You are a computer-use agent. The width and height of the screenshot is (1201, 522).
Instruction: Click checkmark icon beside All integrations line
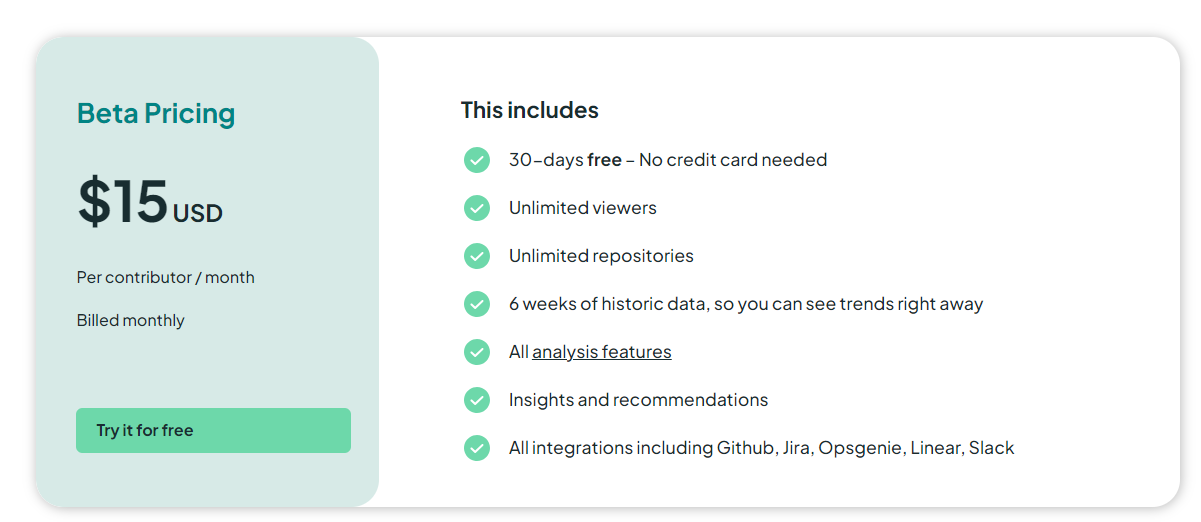pyautogui.click(x=477, y=448)
